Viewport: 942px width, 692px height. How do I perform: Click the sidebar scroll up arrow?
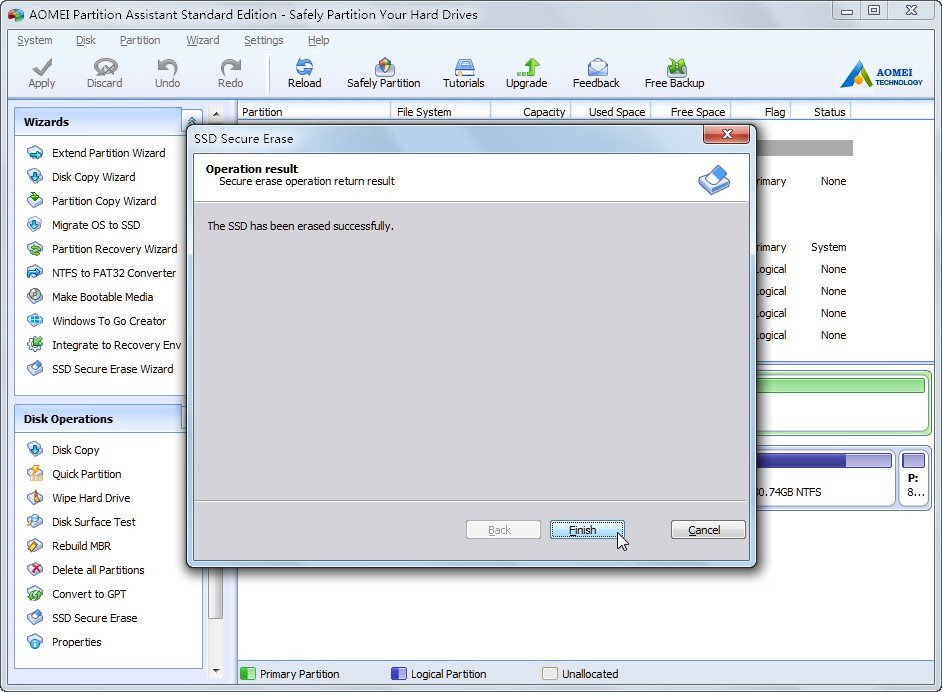point(216,114)
